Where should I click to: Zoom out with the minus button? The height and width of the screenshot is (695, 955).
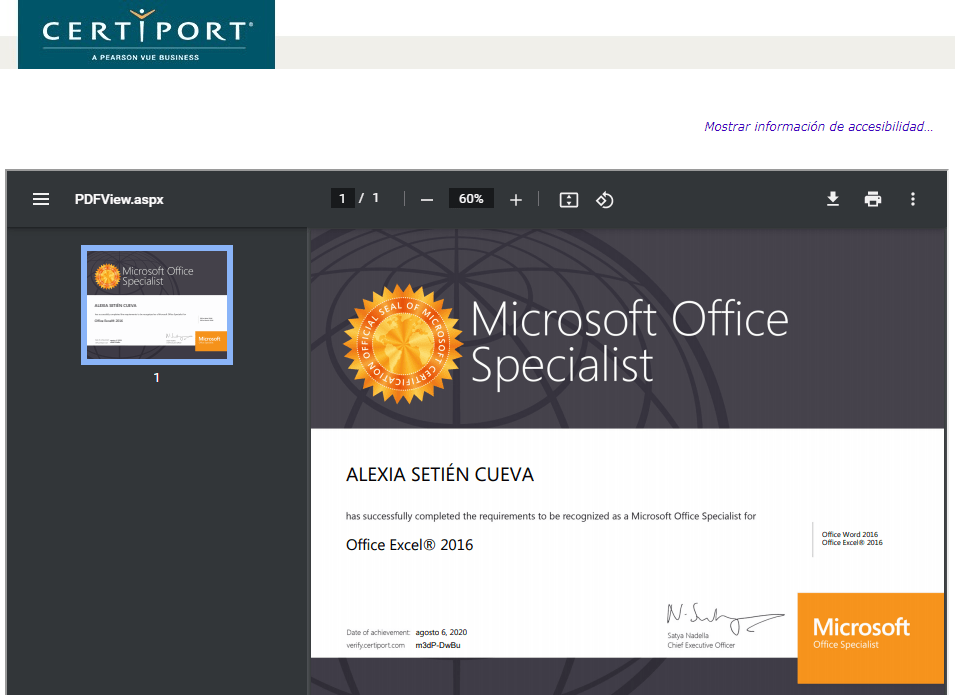pyautogui.click(x=427, y=200)
